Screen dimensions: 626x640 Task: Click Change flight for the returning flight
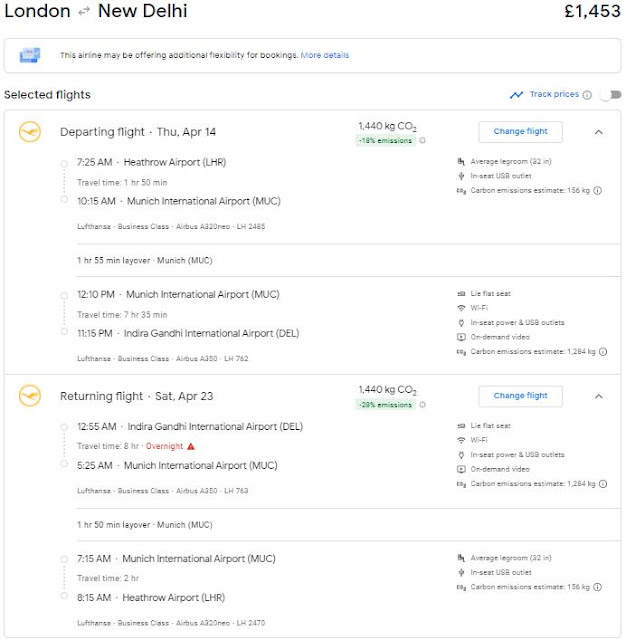tap(520, 396)
